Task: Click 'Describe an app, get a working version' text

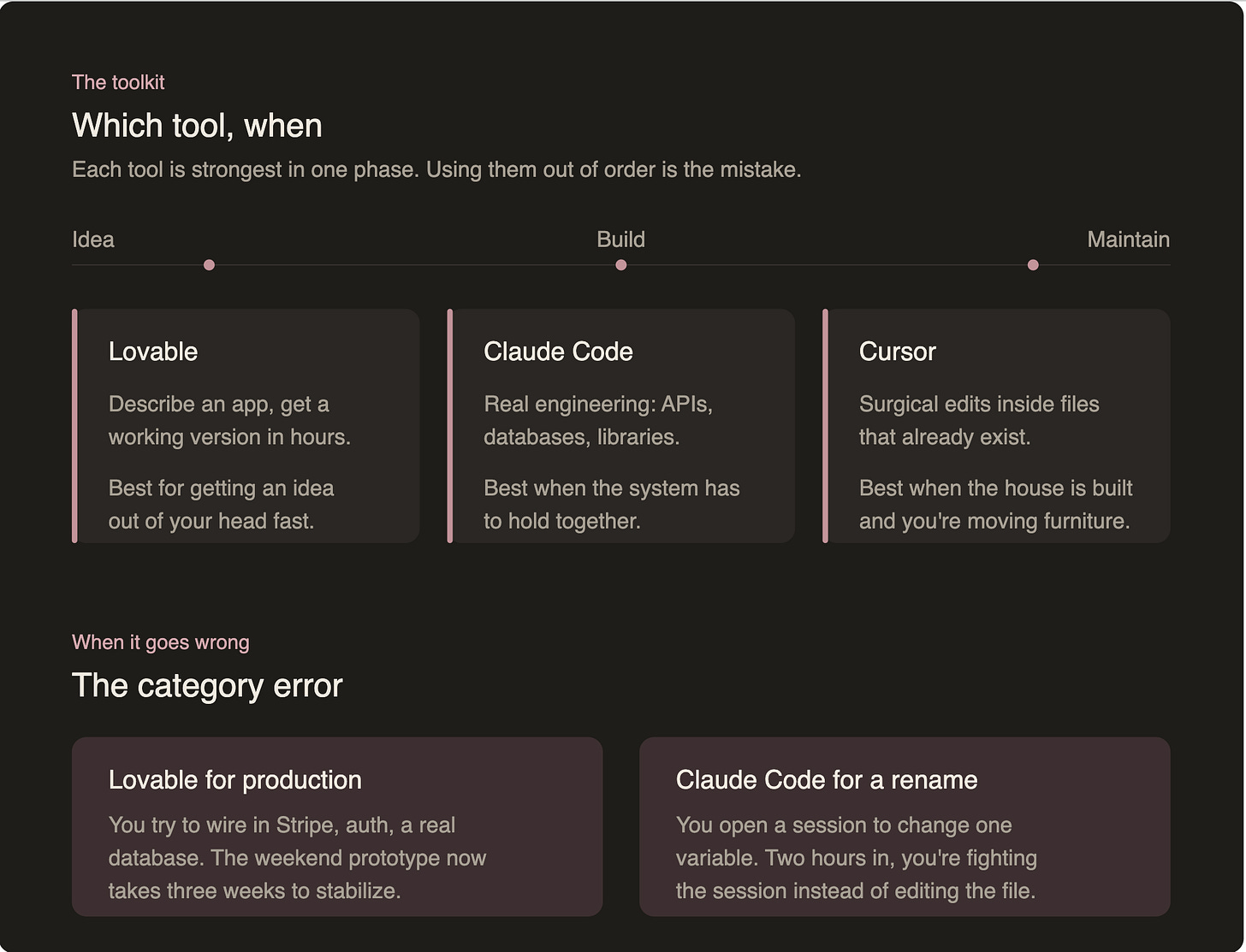Action: pyautogui.click(x=229, y=420)
